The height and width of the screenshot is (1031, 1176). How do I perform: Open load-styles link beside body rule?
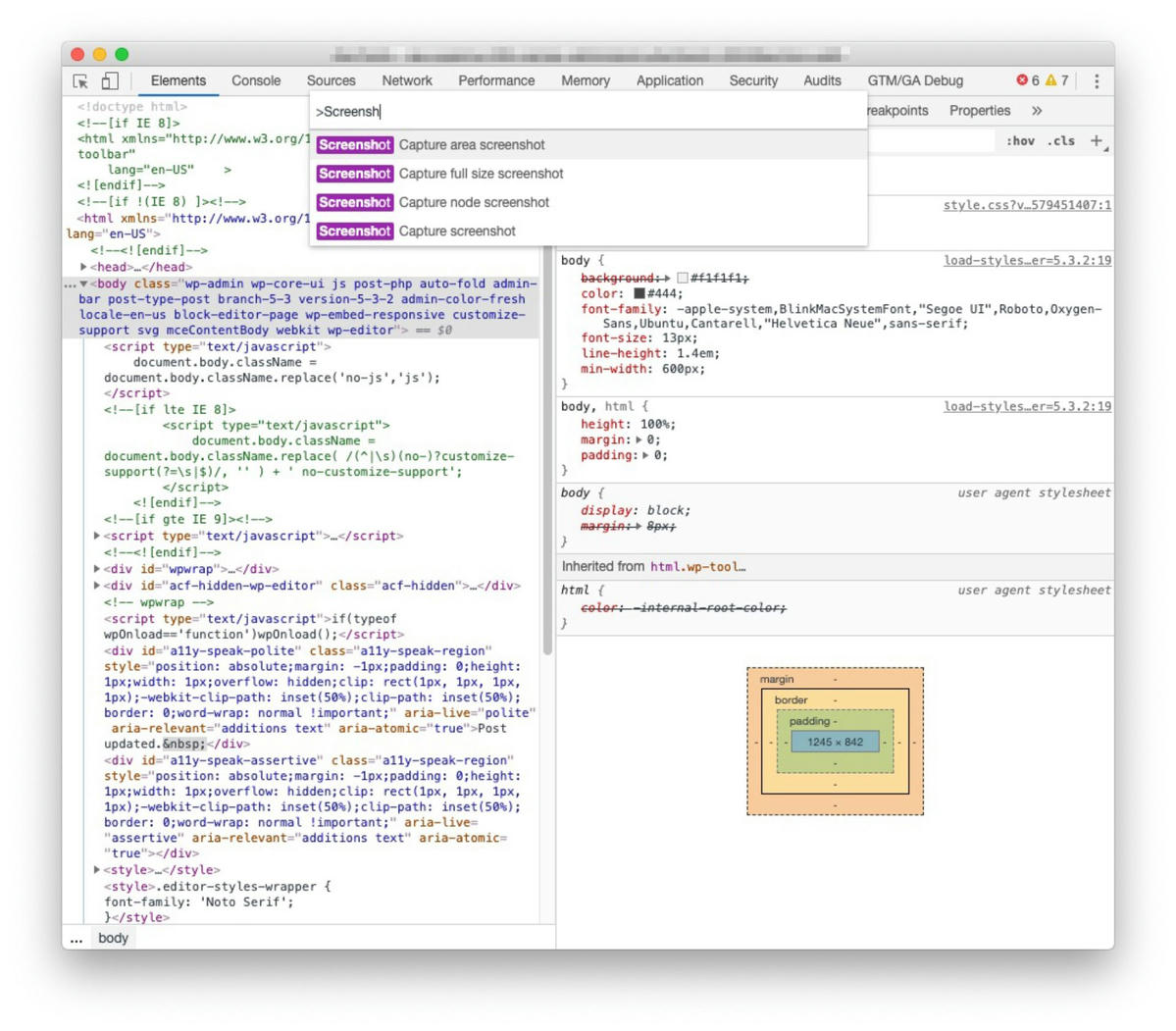(1027, 260)
